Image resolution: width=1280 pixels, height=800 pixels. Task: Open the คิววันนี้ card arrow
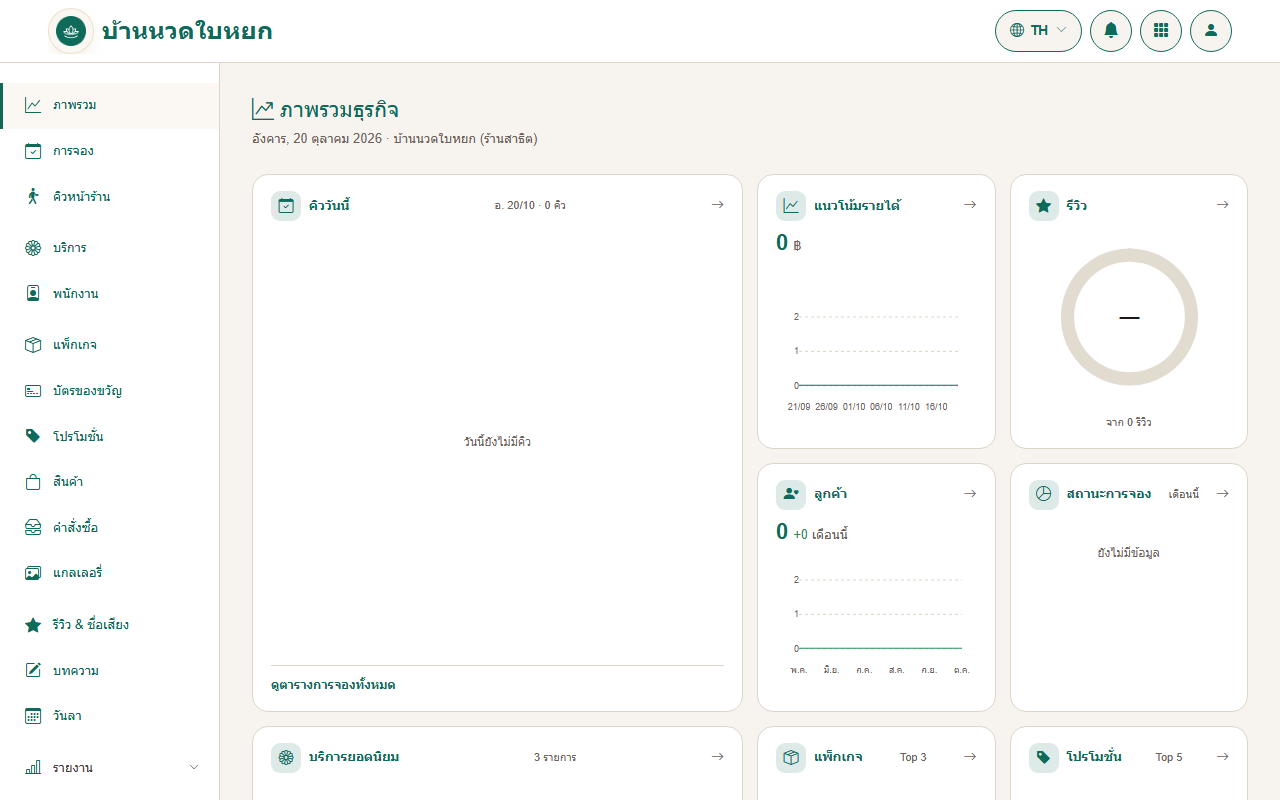tap(717, 205)
